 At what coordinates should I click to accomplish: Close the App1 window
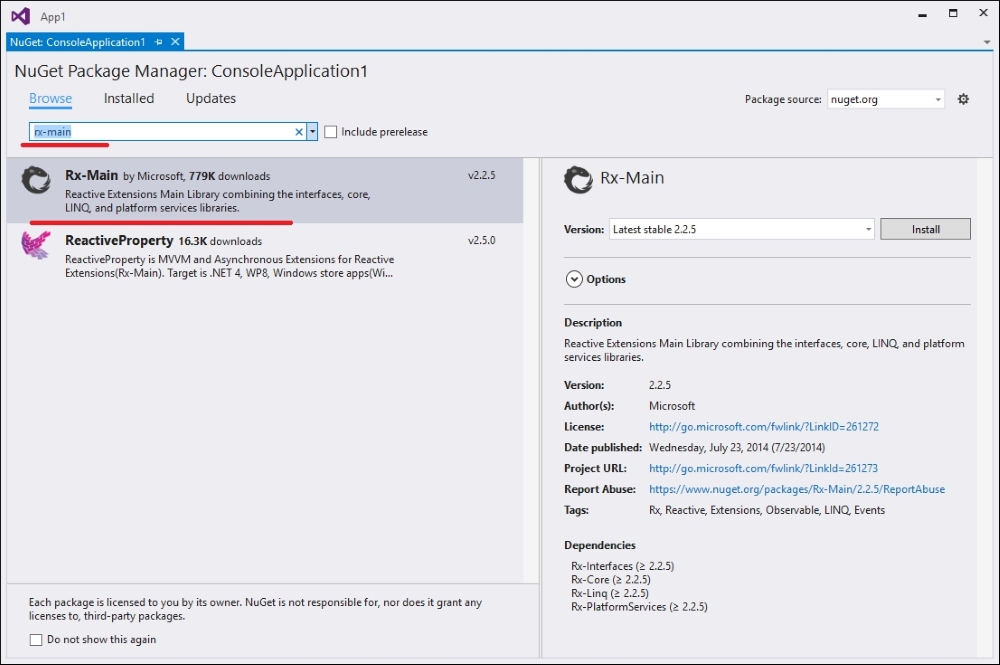[x=983, y=13]
